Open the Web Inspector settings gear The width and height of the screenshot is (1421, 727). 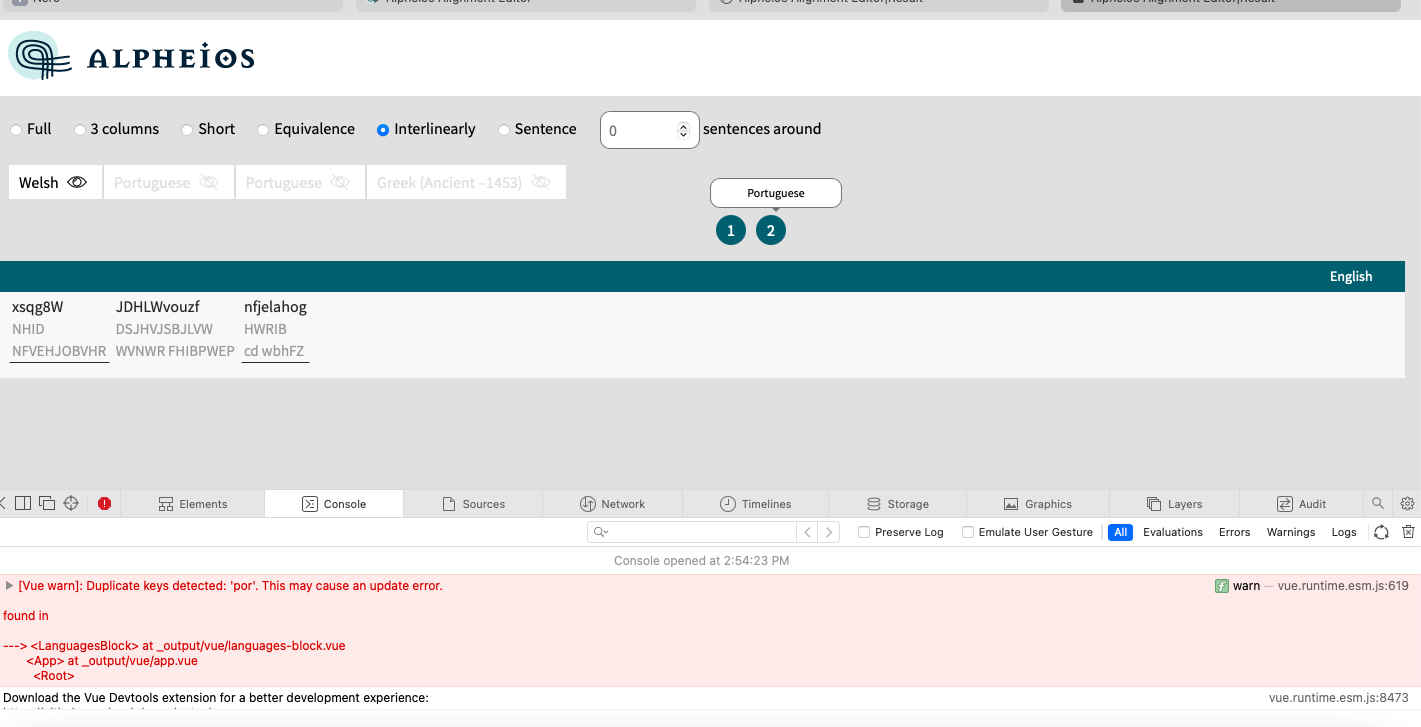coord(1407,503)
